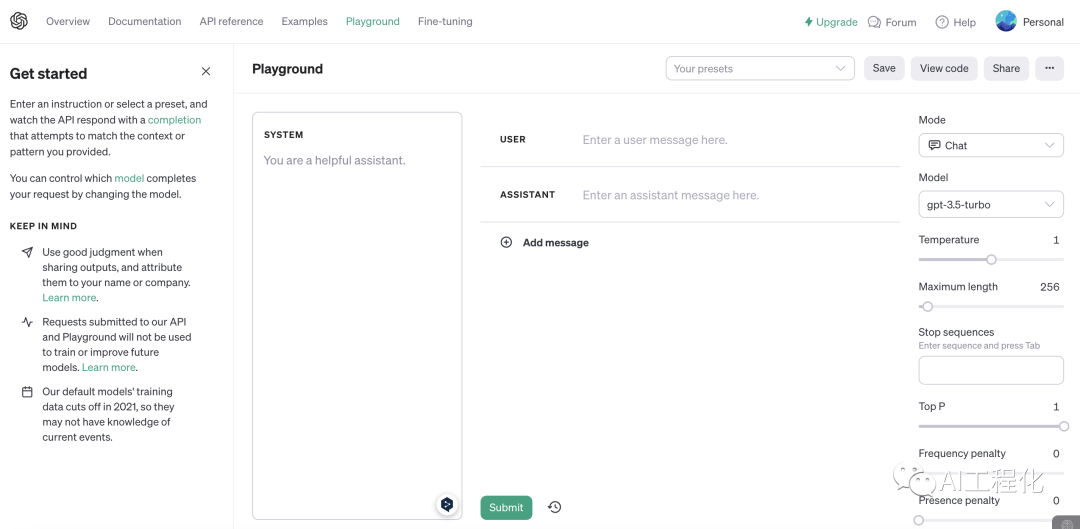Click the Maximum length slider handle

point(927,306)
